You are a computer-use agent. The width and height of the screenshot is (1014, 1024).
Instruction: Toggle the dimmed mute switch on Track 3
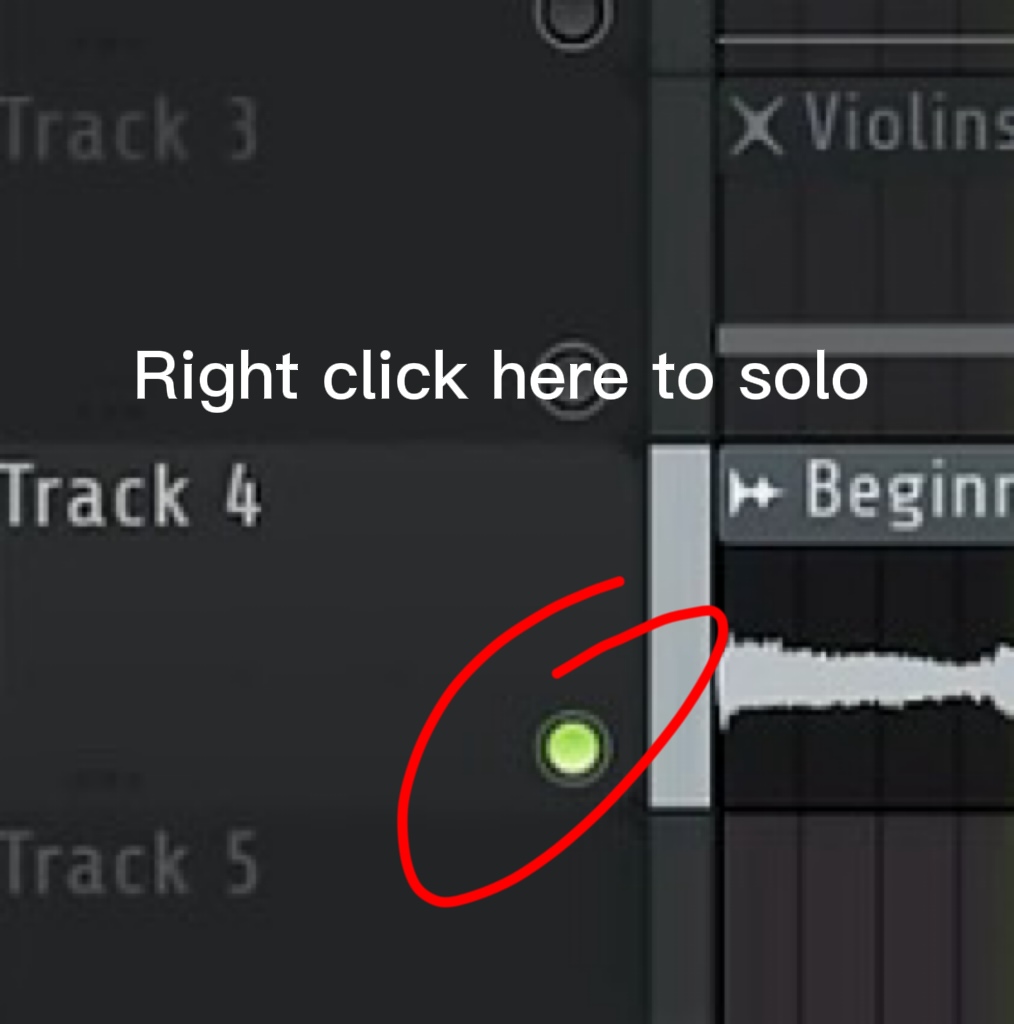pyautogui.click(x=573, y=381)
